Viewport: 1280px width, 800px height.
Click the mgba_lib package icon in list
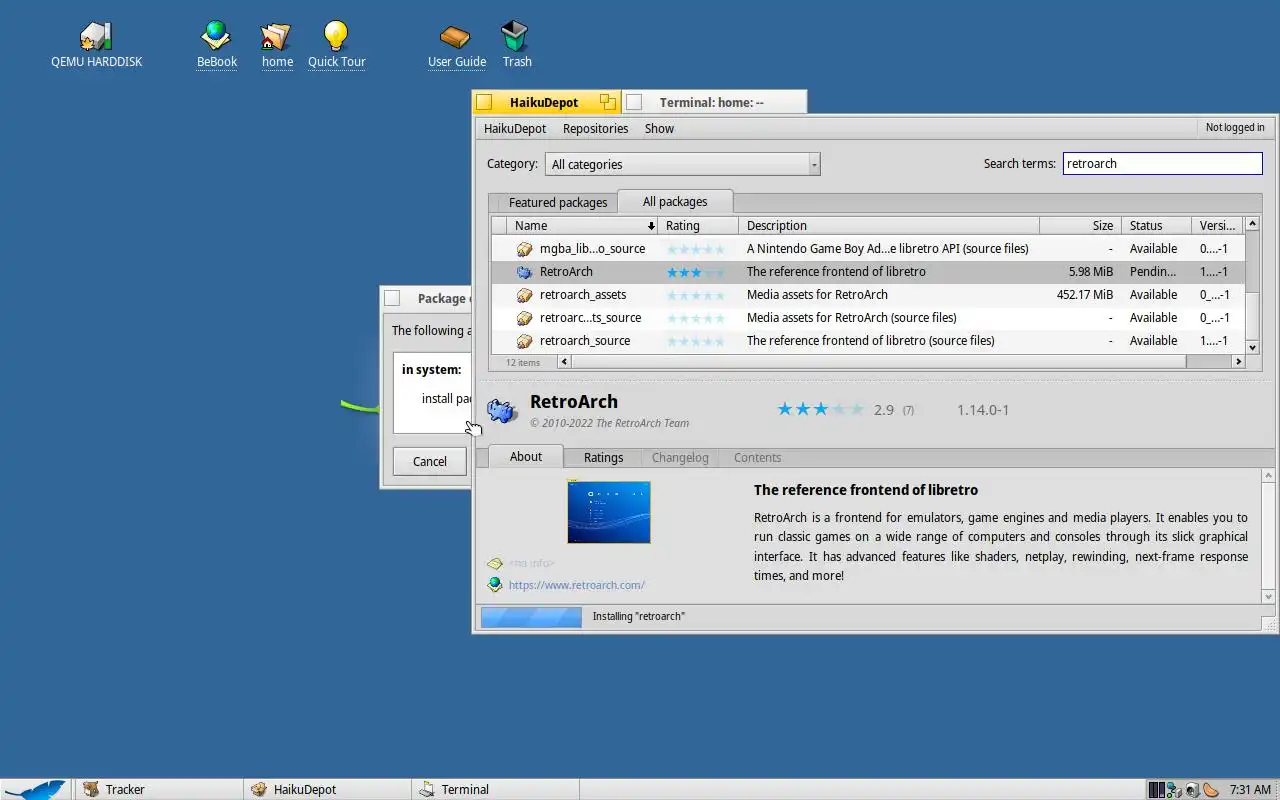click(524, 249)
